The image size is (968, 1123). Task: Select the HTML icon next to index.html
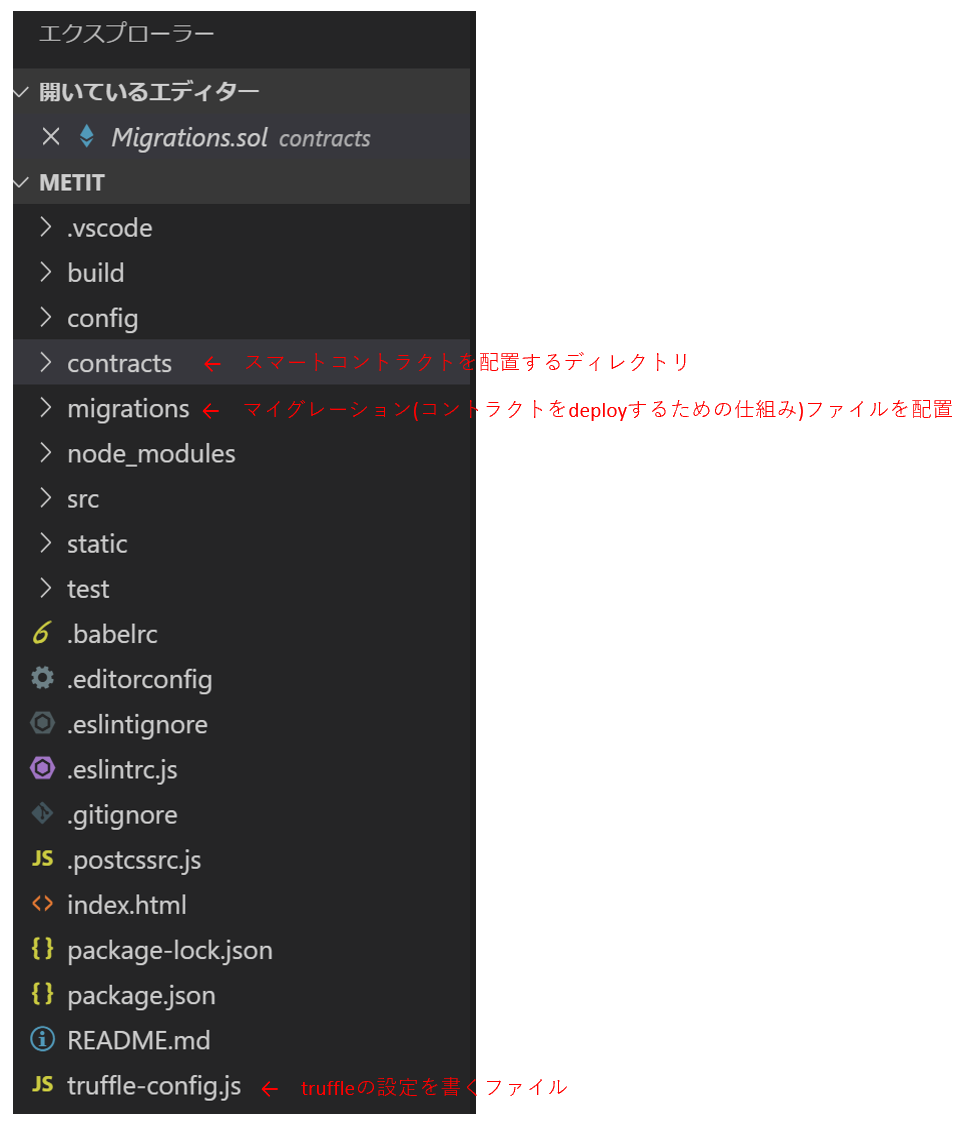42,904
